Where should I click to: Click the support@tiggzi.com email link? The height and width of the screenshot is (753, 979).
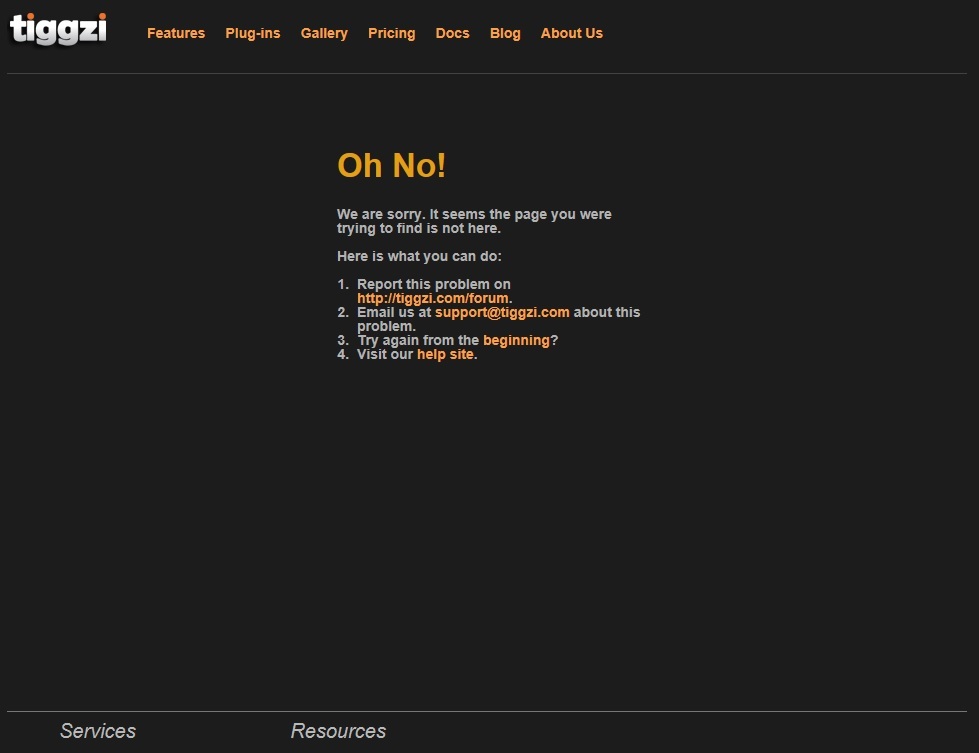pos(502,312)
